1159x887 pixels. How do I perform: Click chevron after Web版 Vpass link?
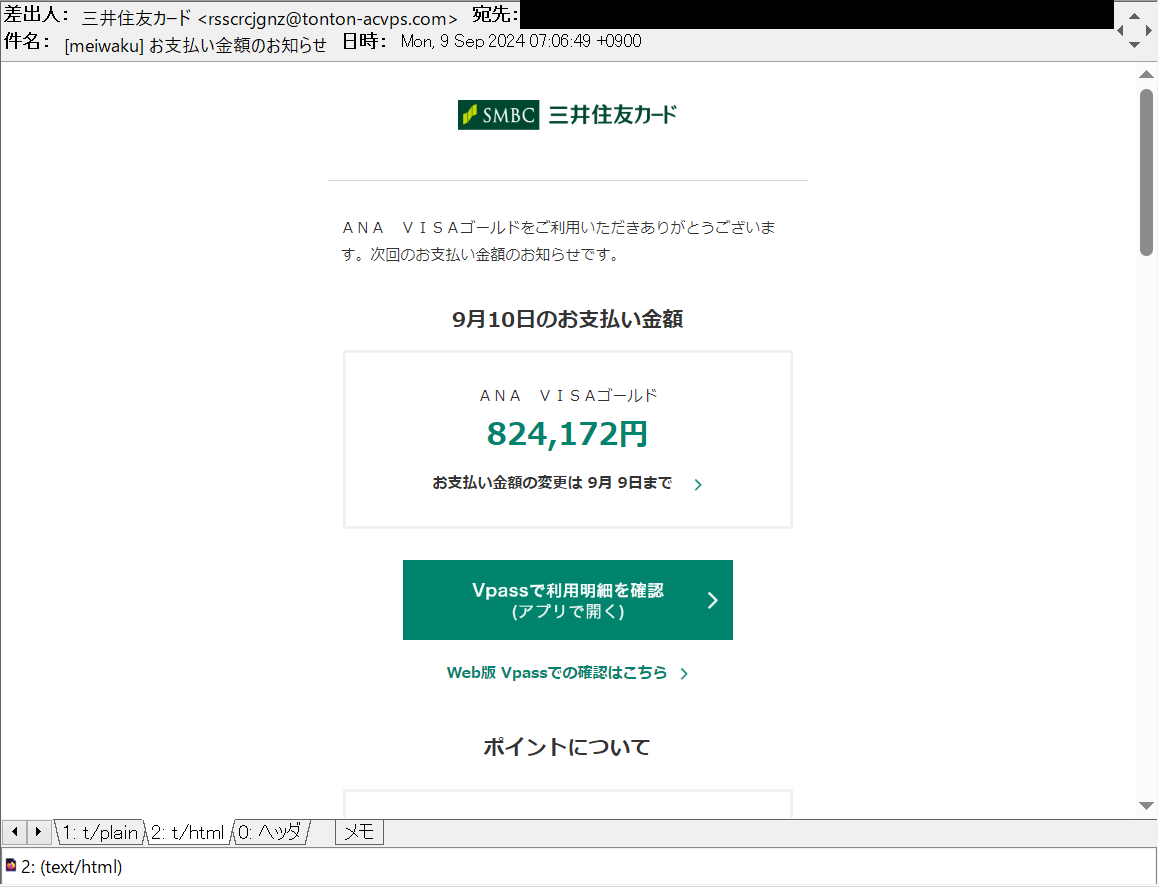(x=684, y=673)
